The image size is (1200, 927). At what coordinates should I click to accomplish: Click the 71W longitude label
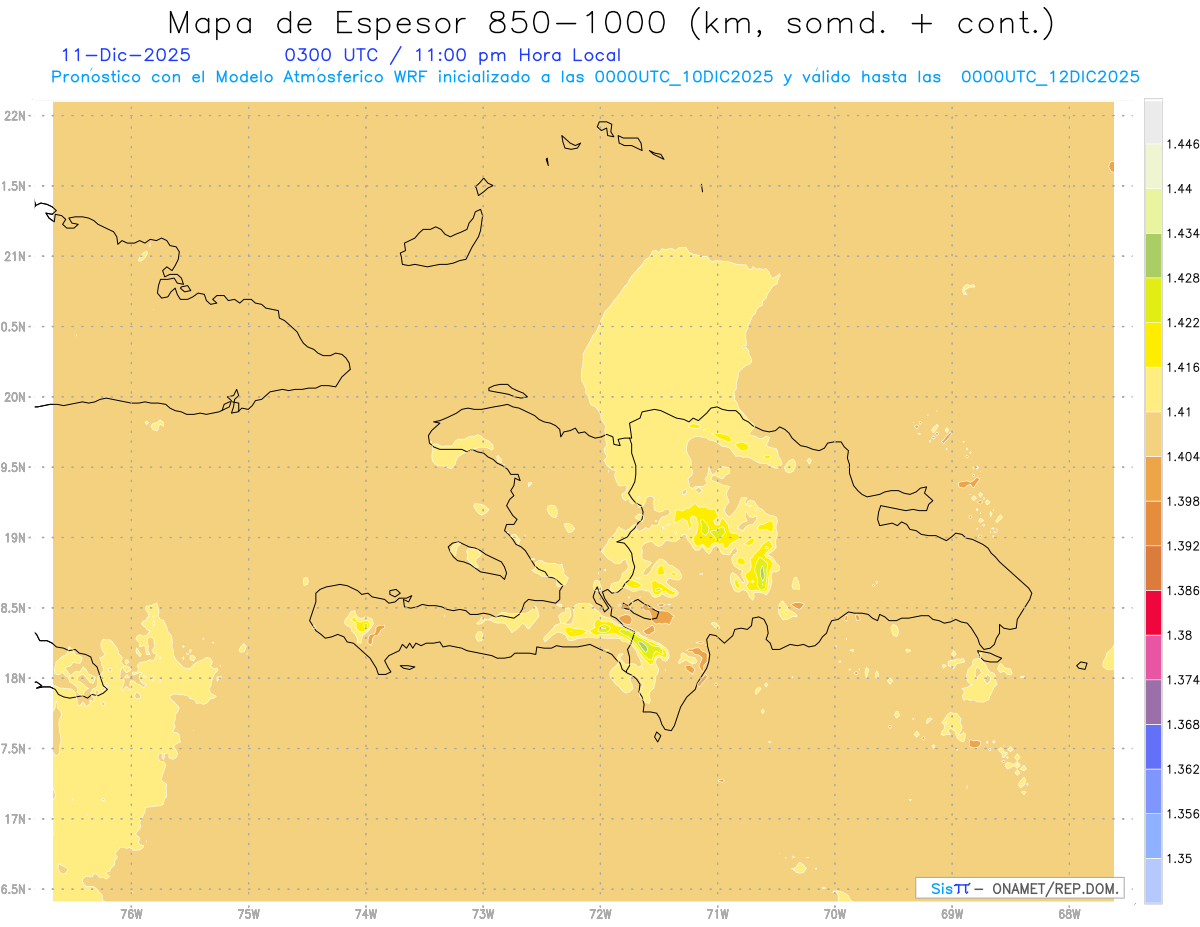pyautogui.click(x=717, y=914)
